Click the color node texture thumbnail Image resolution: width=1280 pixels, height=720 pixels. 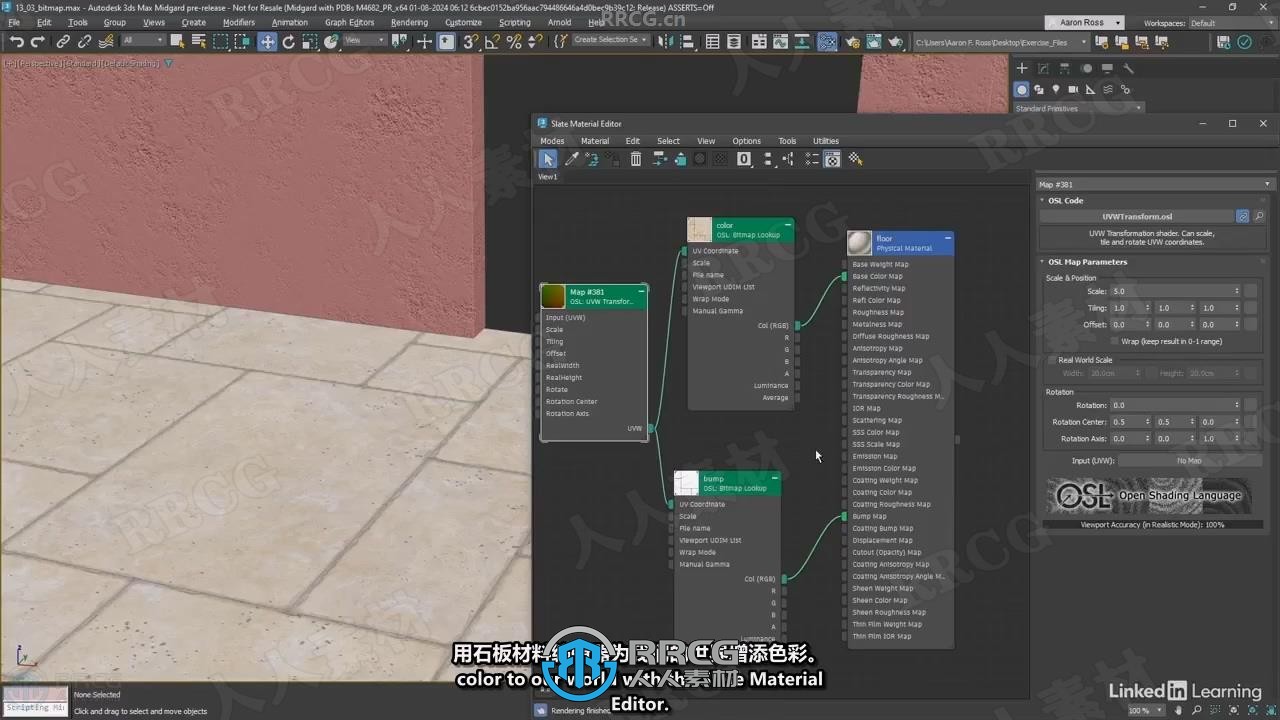tap(700, 230)
